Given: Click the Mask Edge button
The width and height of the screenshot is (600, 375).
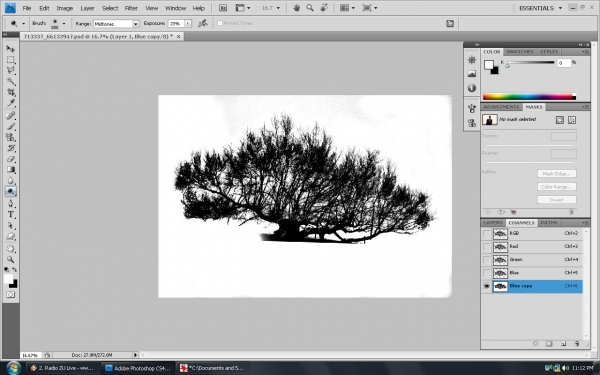Looking at the screenshot, I should tap(556, 174).
